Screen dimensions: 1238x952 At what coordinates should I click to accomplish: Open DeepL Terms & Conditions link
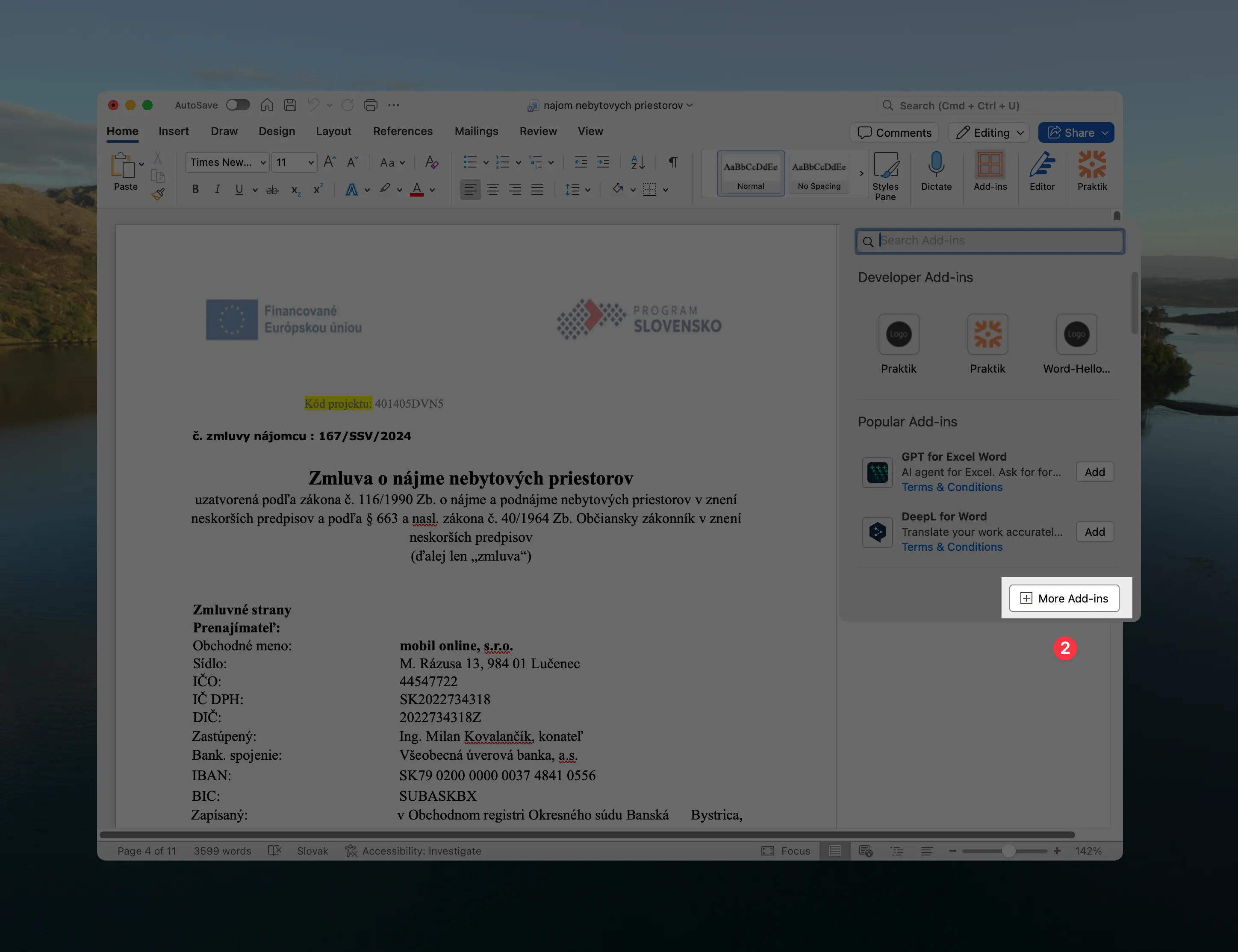pos(952,547)
